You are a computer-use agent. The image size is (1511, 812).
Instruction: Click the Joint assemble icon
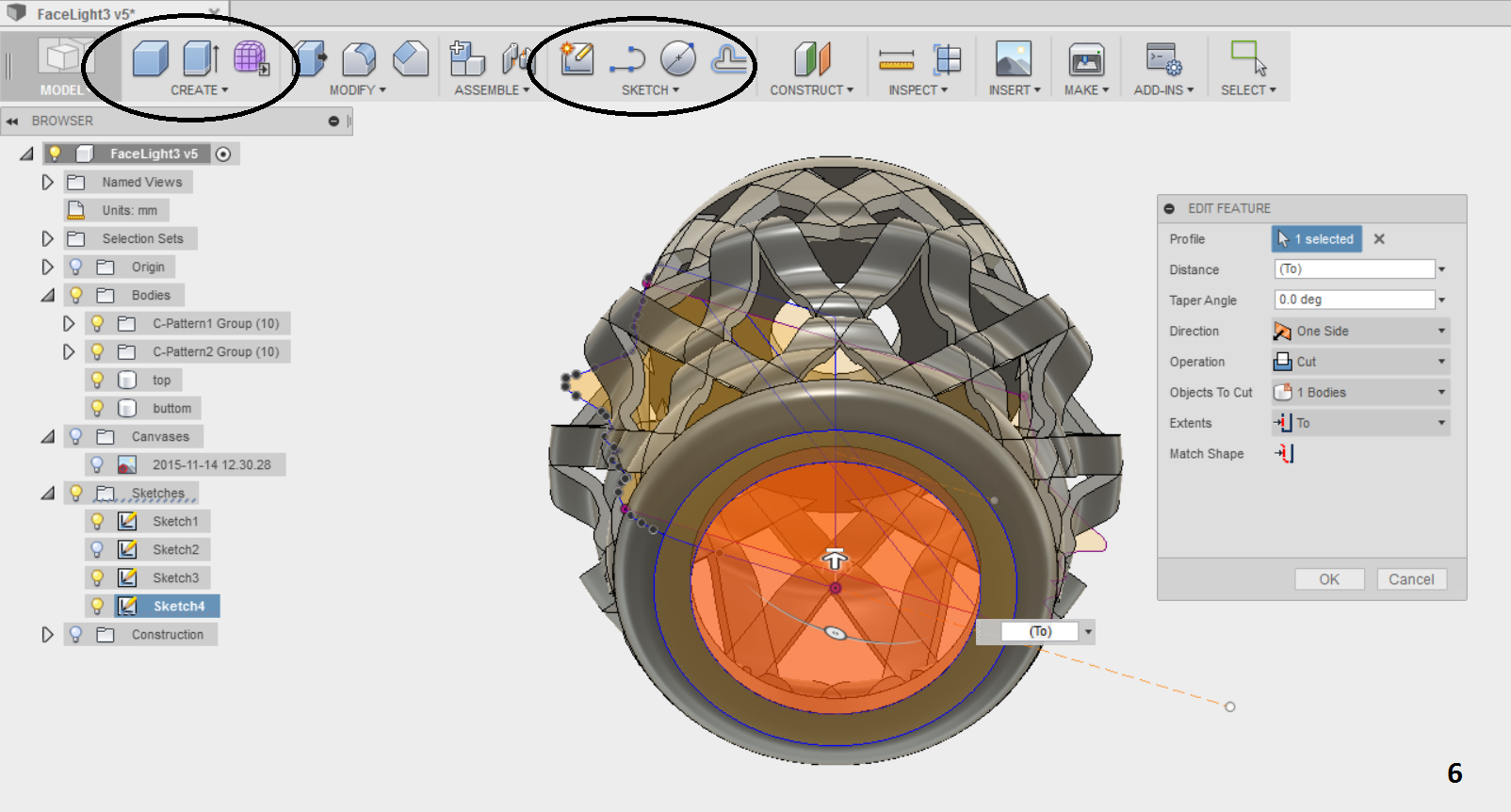coord(515,59)
